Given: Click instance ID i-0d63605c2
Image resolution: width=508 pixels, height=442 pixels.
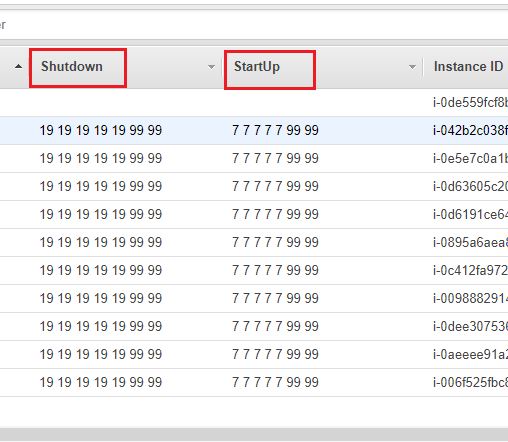Looking at the screenshot, I should [470, 186].
